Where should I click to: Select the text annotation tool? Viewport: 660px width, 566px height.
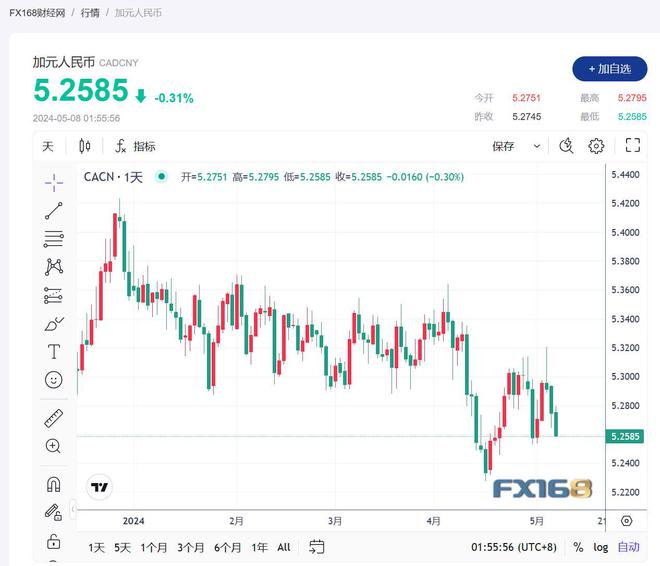click(54, 351)
